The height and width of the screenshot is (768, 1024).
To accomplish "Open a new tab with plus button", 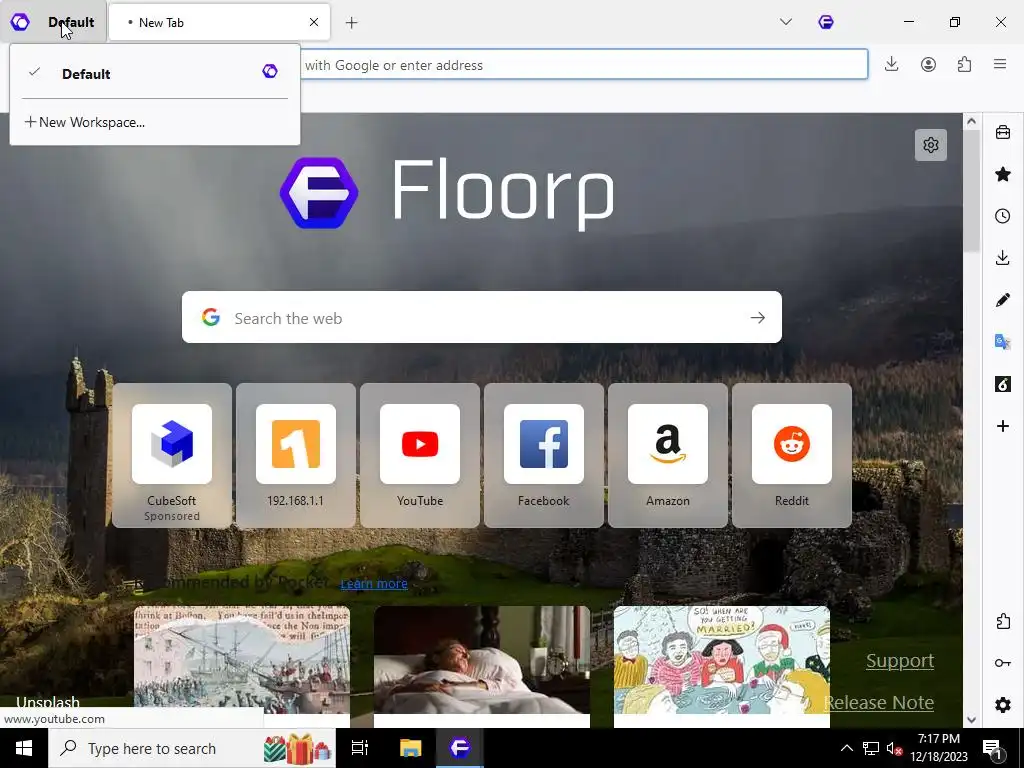I will (x=351, y=23).
